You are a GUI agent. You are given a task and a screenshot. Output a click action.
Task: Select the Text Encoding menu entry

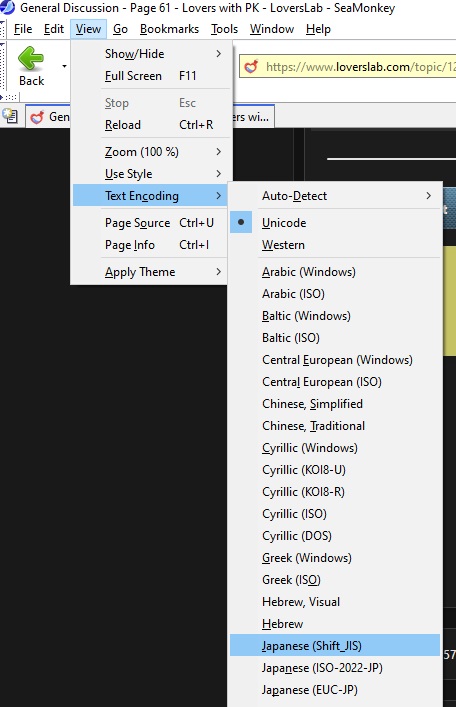pos(151,196)
